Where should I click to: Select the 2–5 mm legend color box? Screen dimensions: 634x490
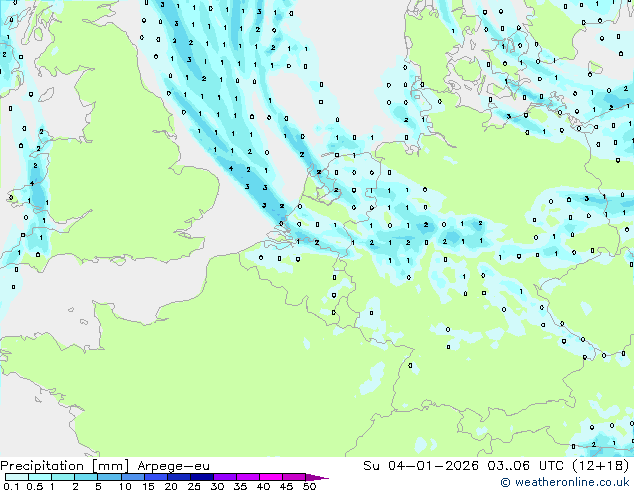86,477
